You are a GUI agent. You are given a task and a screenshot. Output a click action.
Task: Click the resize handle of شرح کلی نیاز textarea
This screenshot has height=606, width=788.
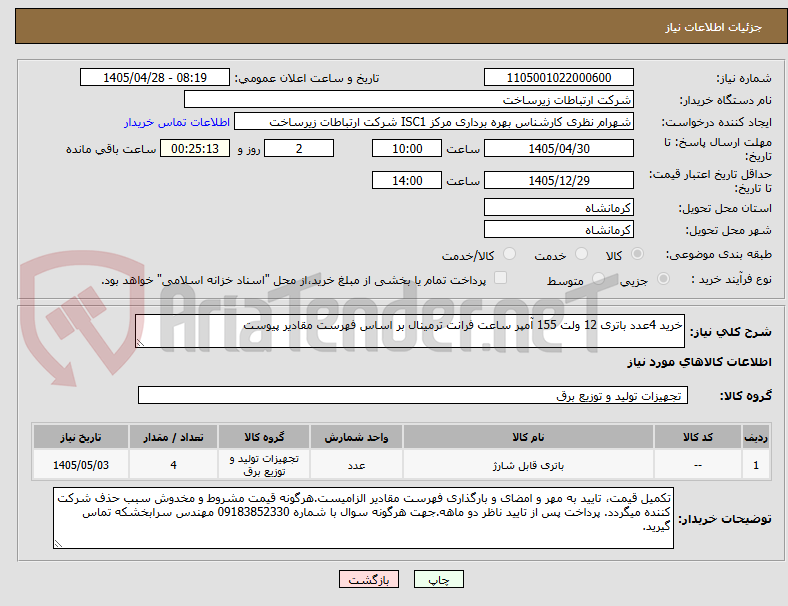140,343
